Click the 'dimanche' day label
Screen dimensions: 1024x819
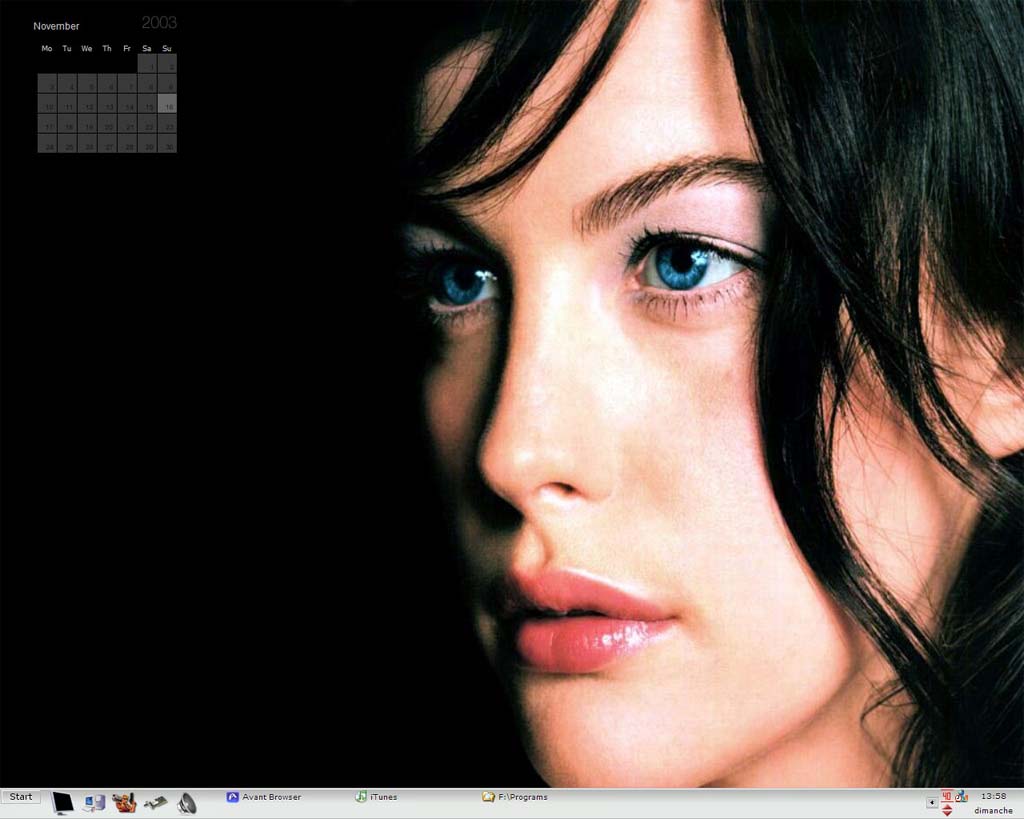click(993, 811)
